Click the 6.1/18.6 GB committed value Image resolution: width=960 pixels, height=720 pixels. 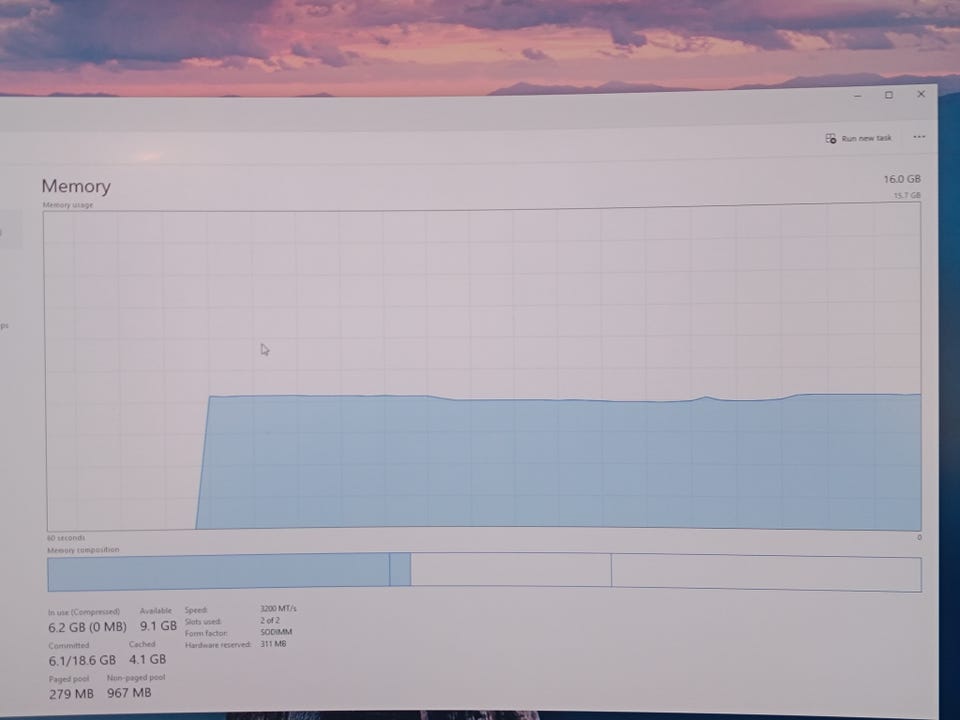[x=82, y=660]
